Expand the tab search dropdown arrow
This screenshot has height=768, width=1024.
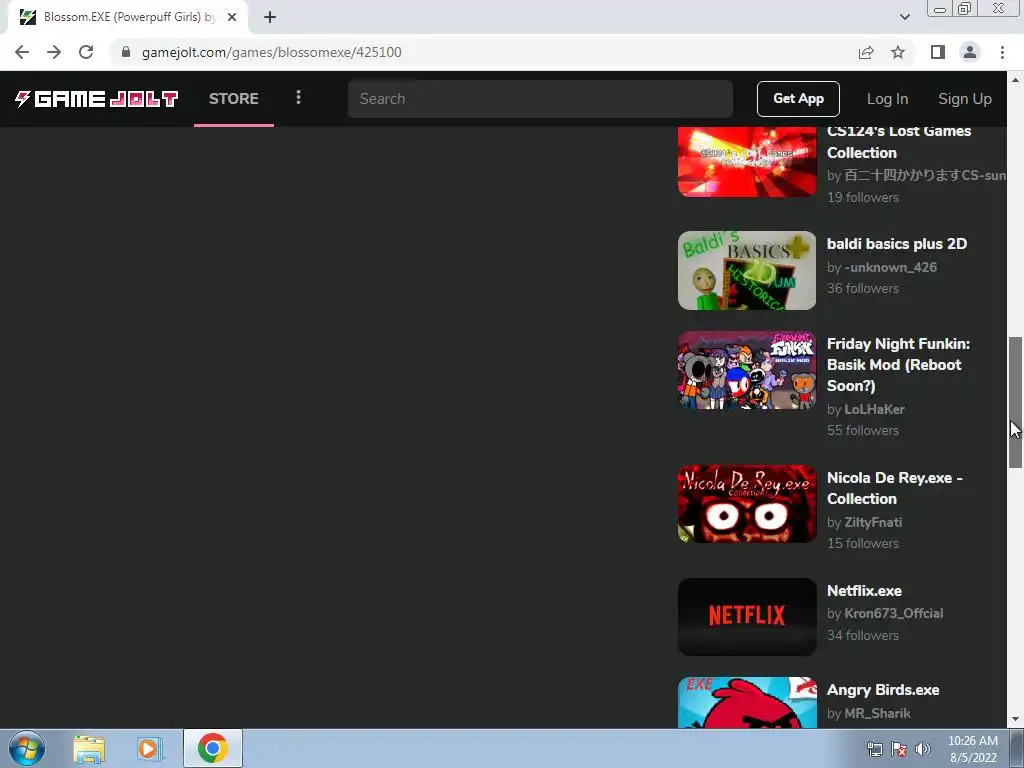[x=904, y=17]
